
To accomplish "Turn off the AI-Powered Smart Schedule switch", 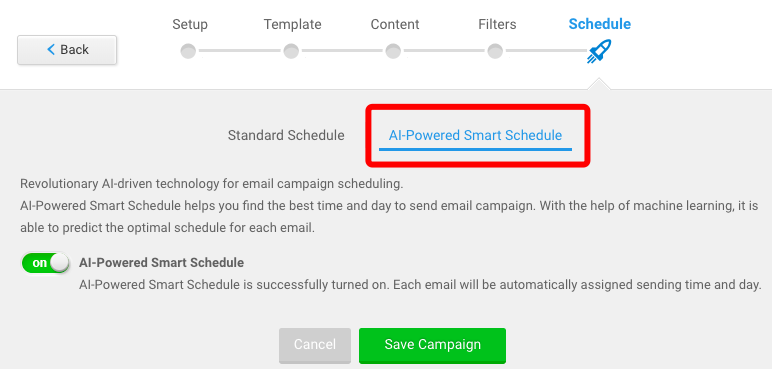I will (x=45, y=263).
